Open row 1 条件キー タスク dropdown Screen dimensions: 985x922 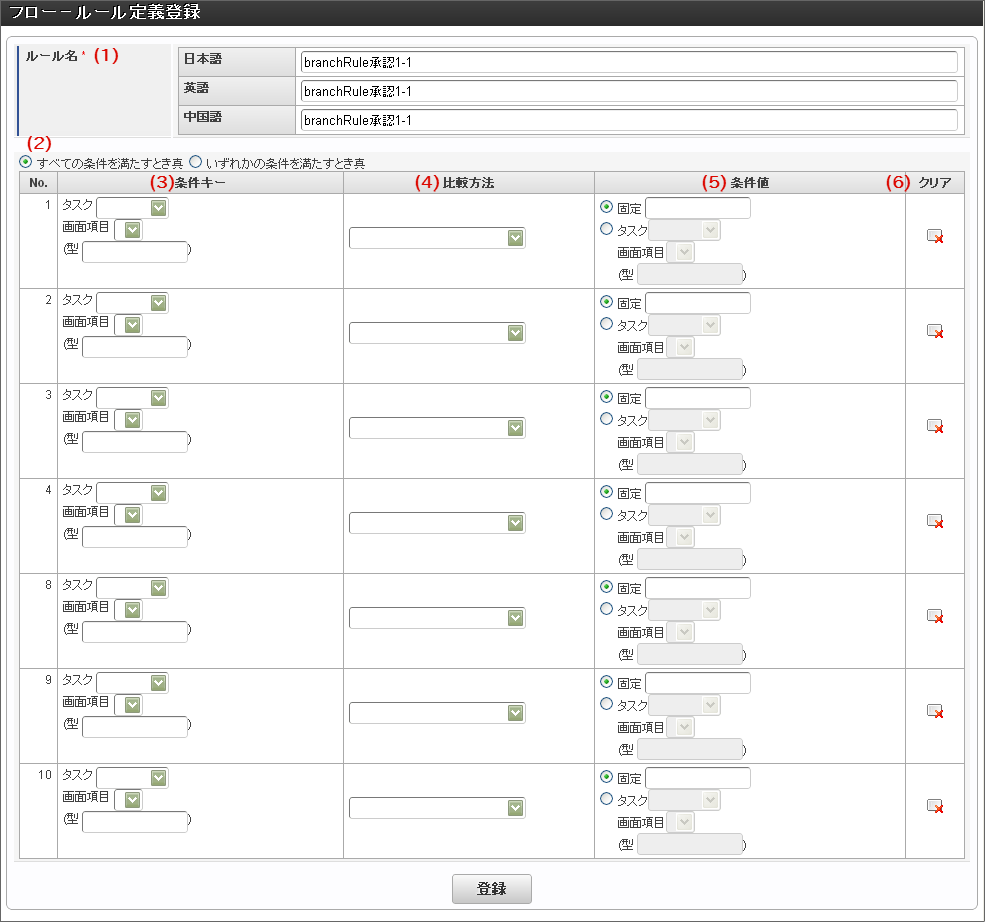[x=132, y=207]
